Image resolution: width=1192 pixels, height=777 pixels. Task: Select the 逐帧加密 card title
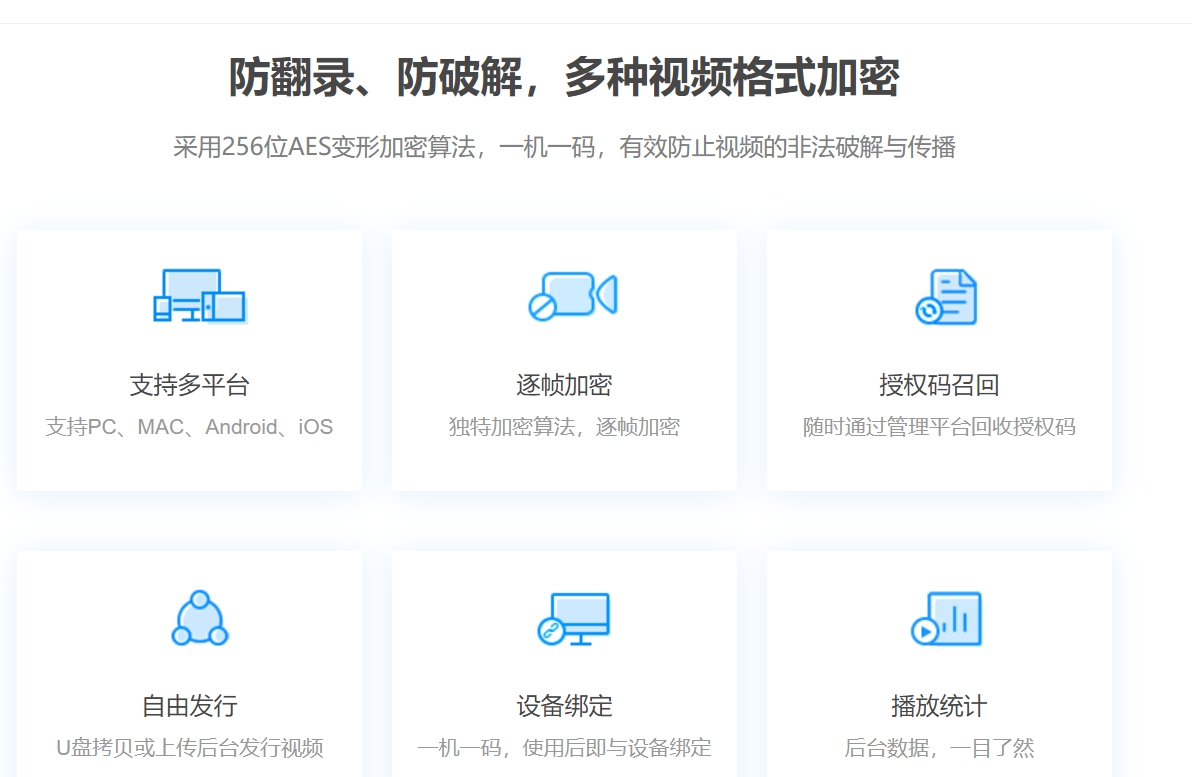click(564, 385)
